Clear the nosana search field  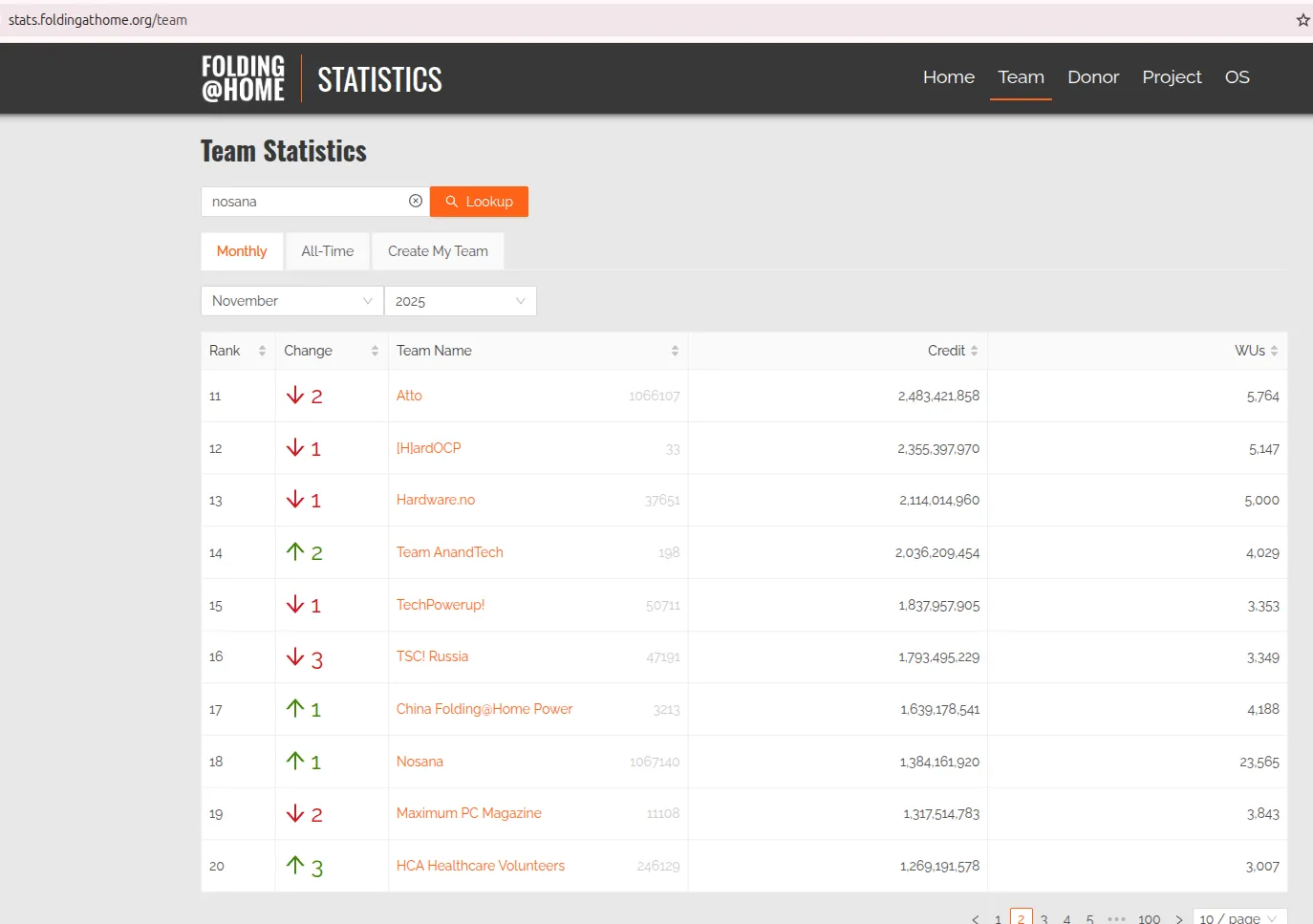(416, 201)
